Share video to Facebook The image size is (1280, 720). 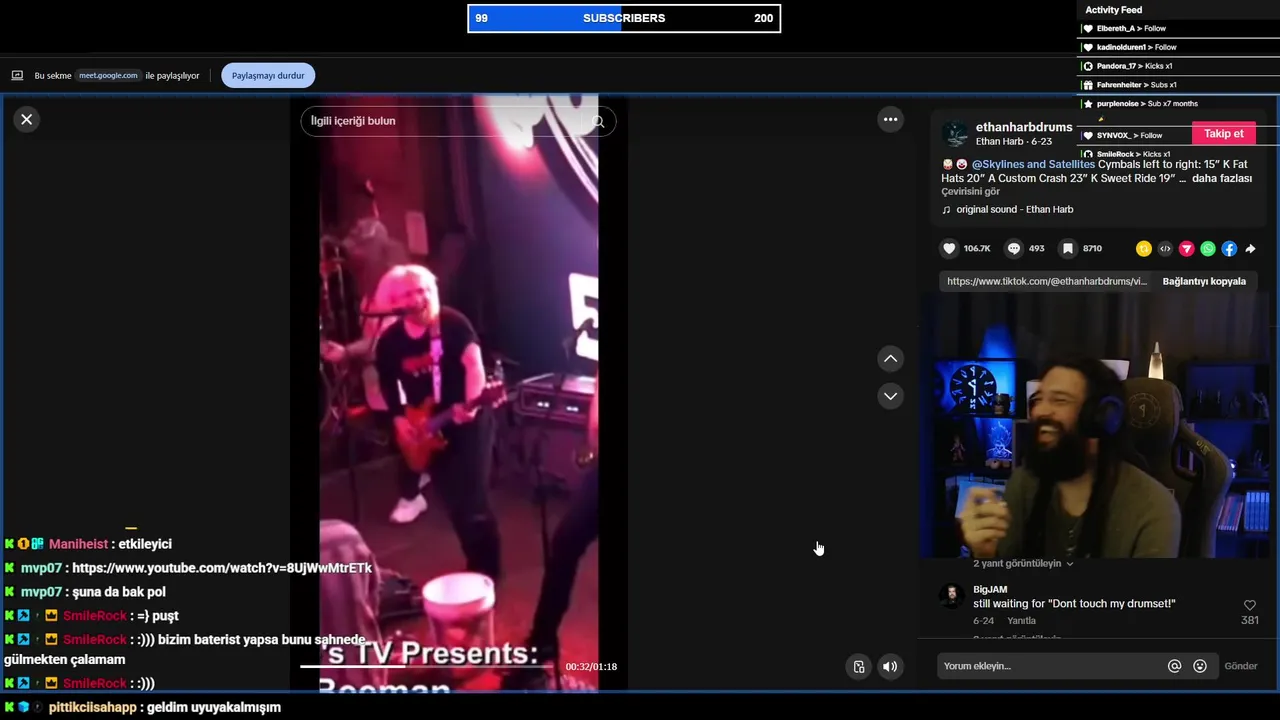tap(1229, 249)
